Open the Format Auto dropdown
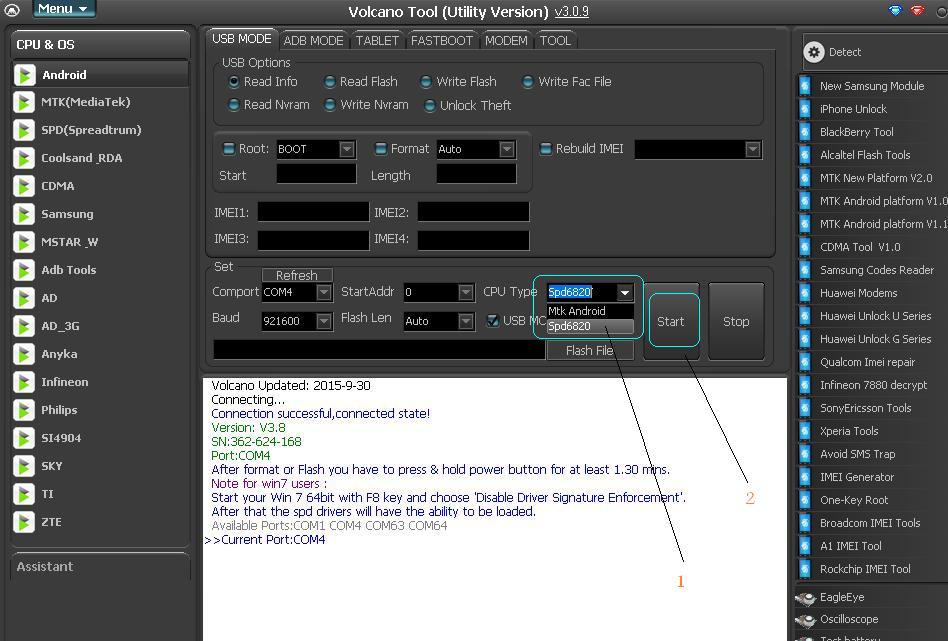The height and width of the screenshot is (641, 948). (507, 149)
